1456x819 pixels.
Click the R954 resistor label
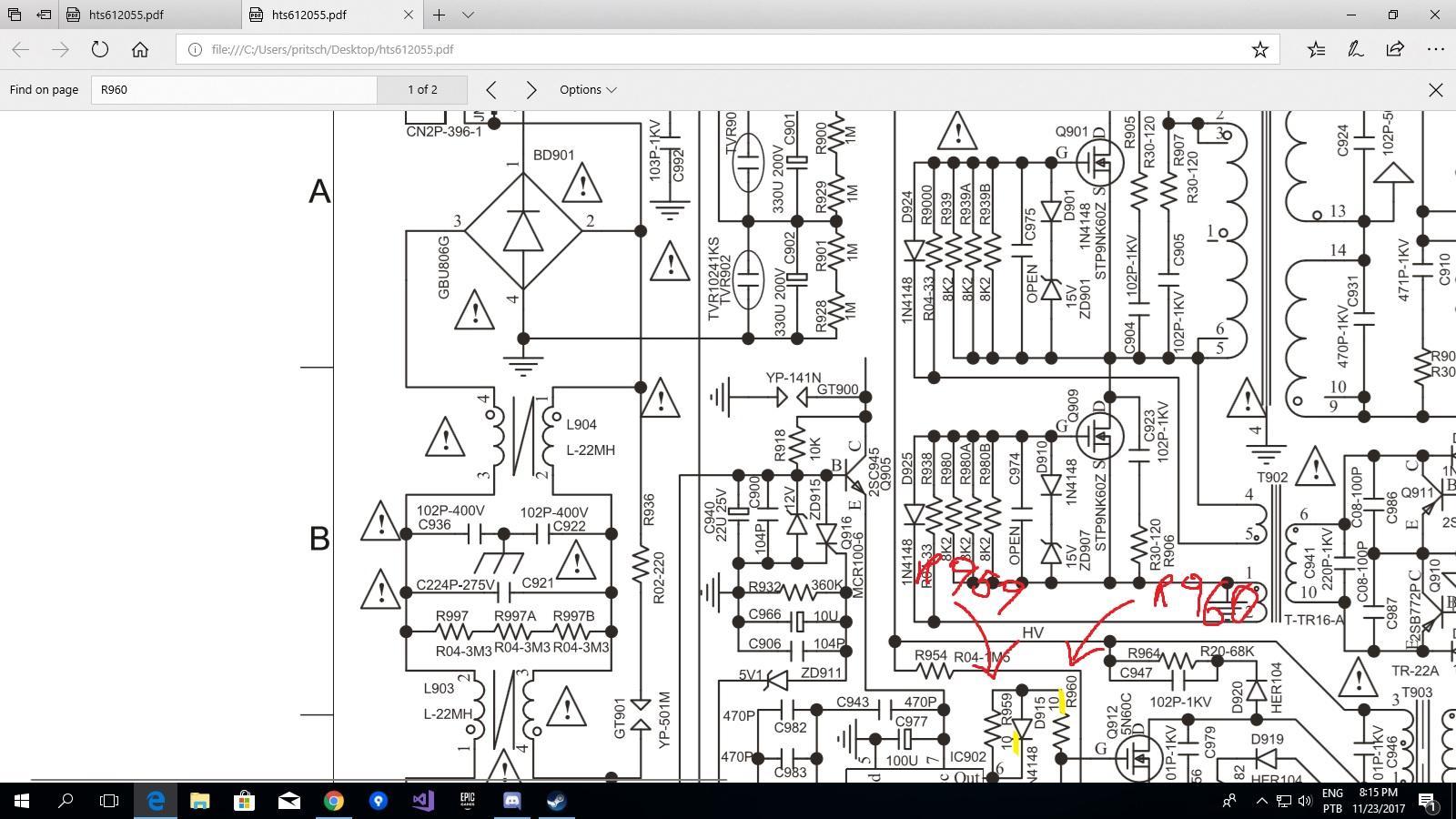click(x=931, y=655)
